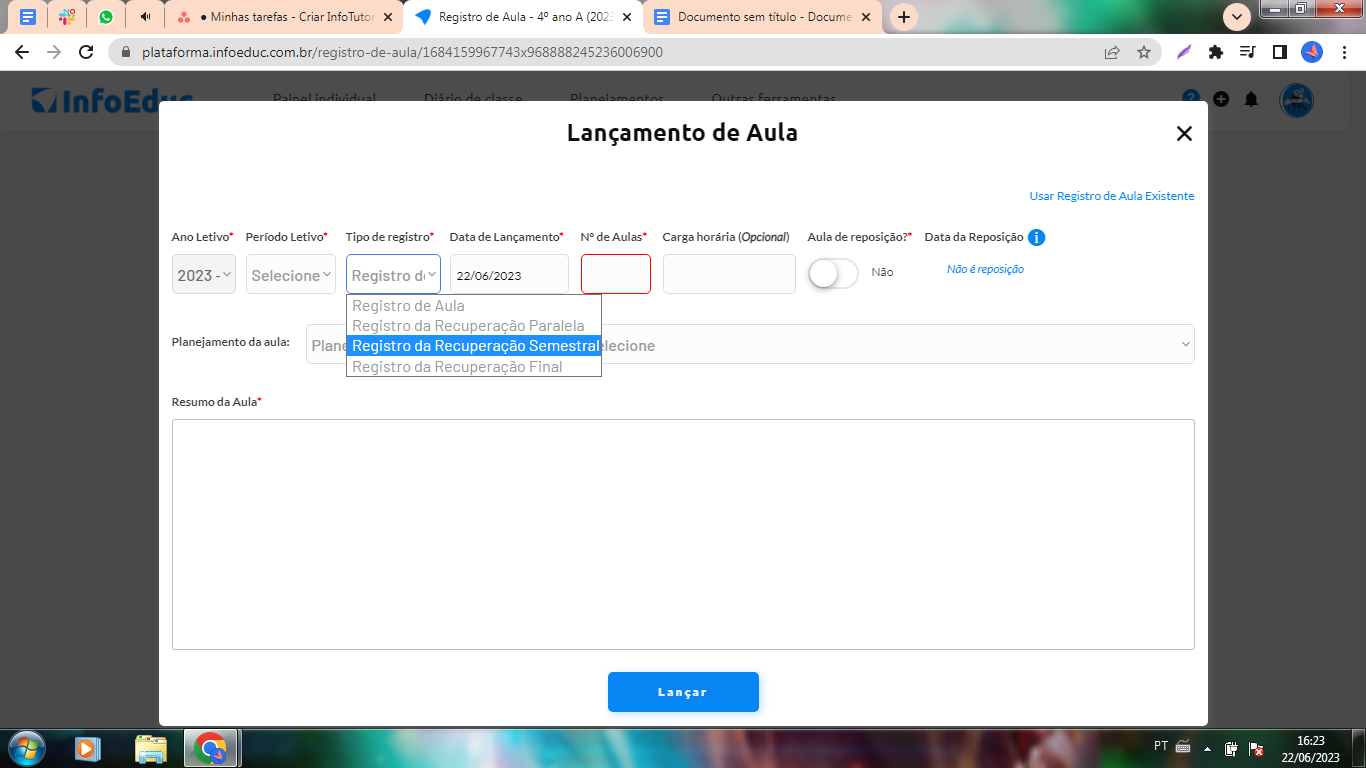
Task: Choose Registro da Recuperação Semestral option
Action: (x=474, y=346)
